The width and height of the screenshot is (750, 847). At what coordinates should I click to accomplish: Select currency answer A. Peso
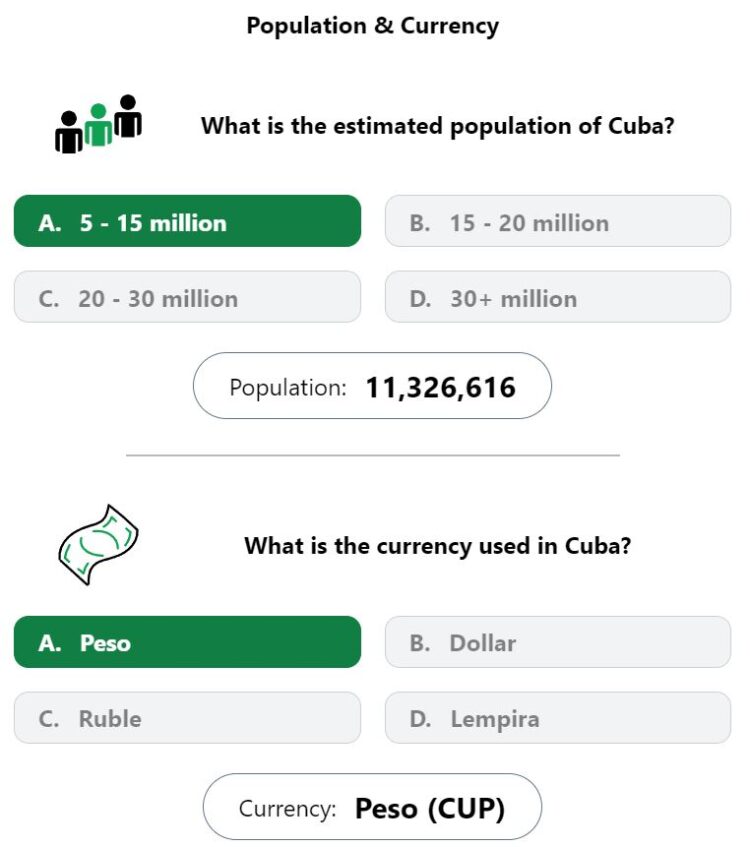coord(188,642)
